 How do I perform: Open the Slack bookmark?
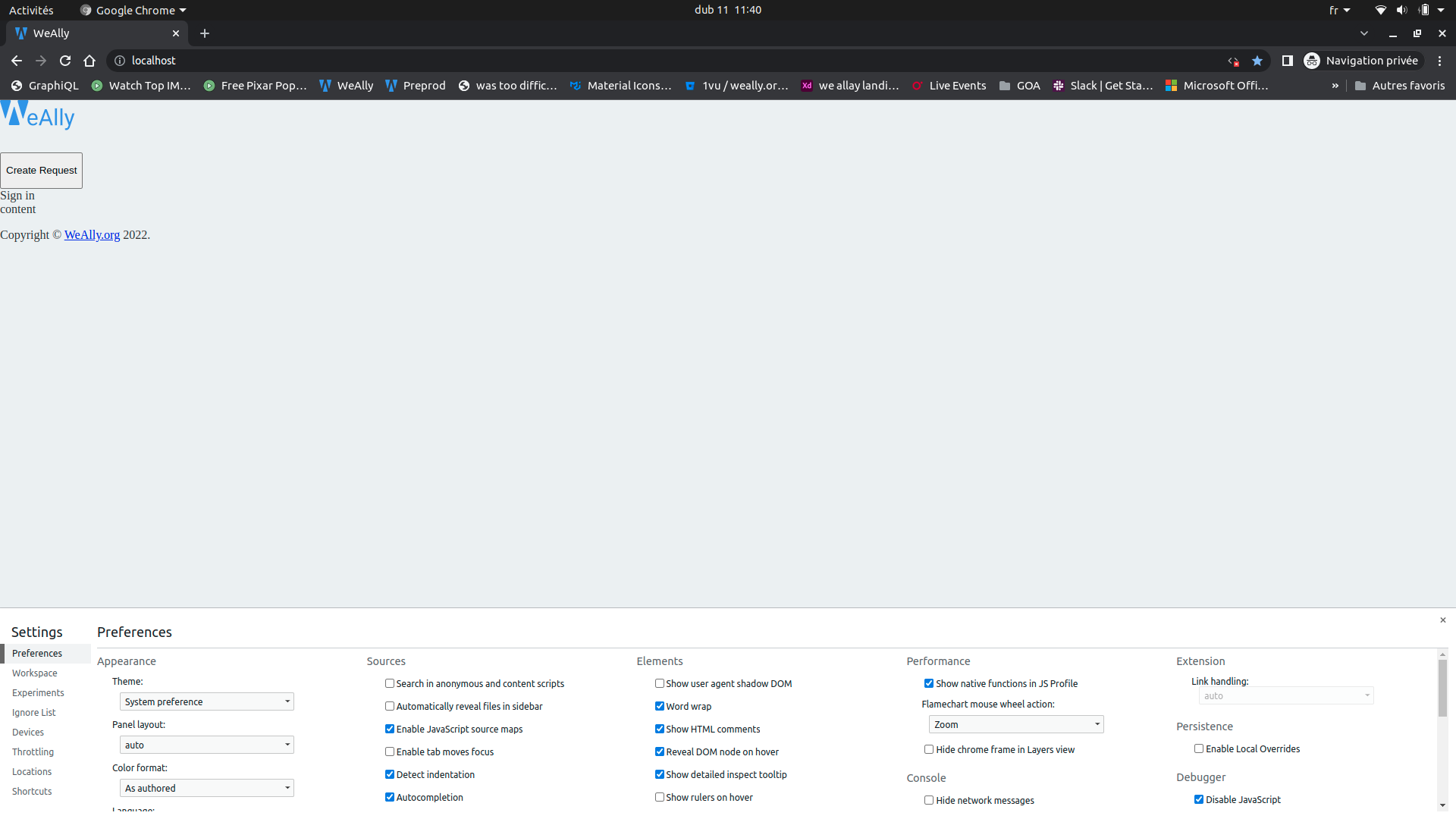click(1103, 86)
